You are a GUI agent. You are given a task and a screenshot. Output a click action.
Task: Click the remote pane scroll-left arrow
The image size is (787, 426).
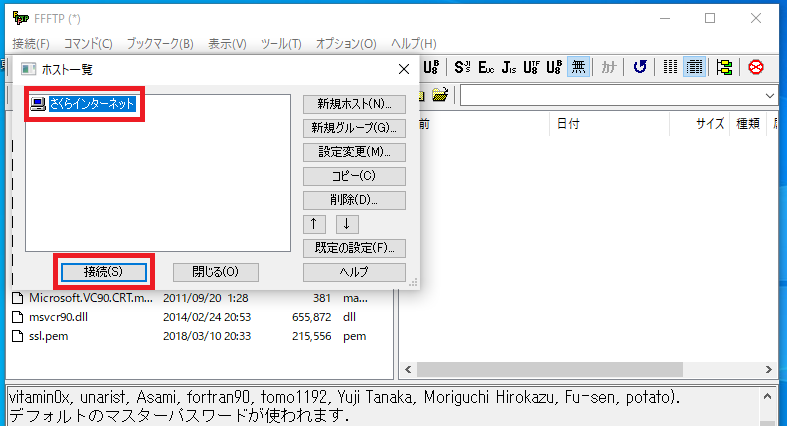(408, 370)
